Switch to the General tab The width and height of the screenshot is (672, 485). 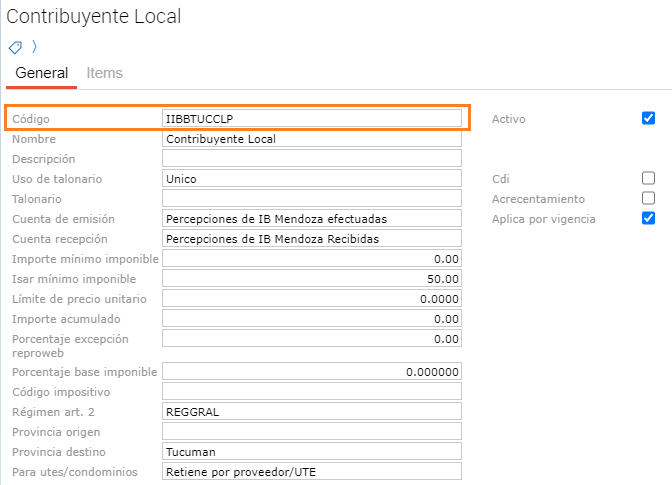tap(42, 73)
